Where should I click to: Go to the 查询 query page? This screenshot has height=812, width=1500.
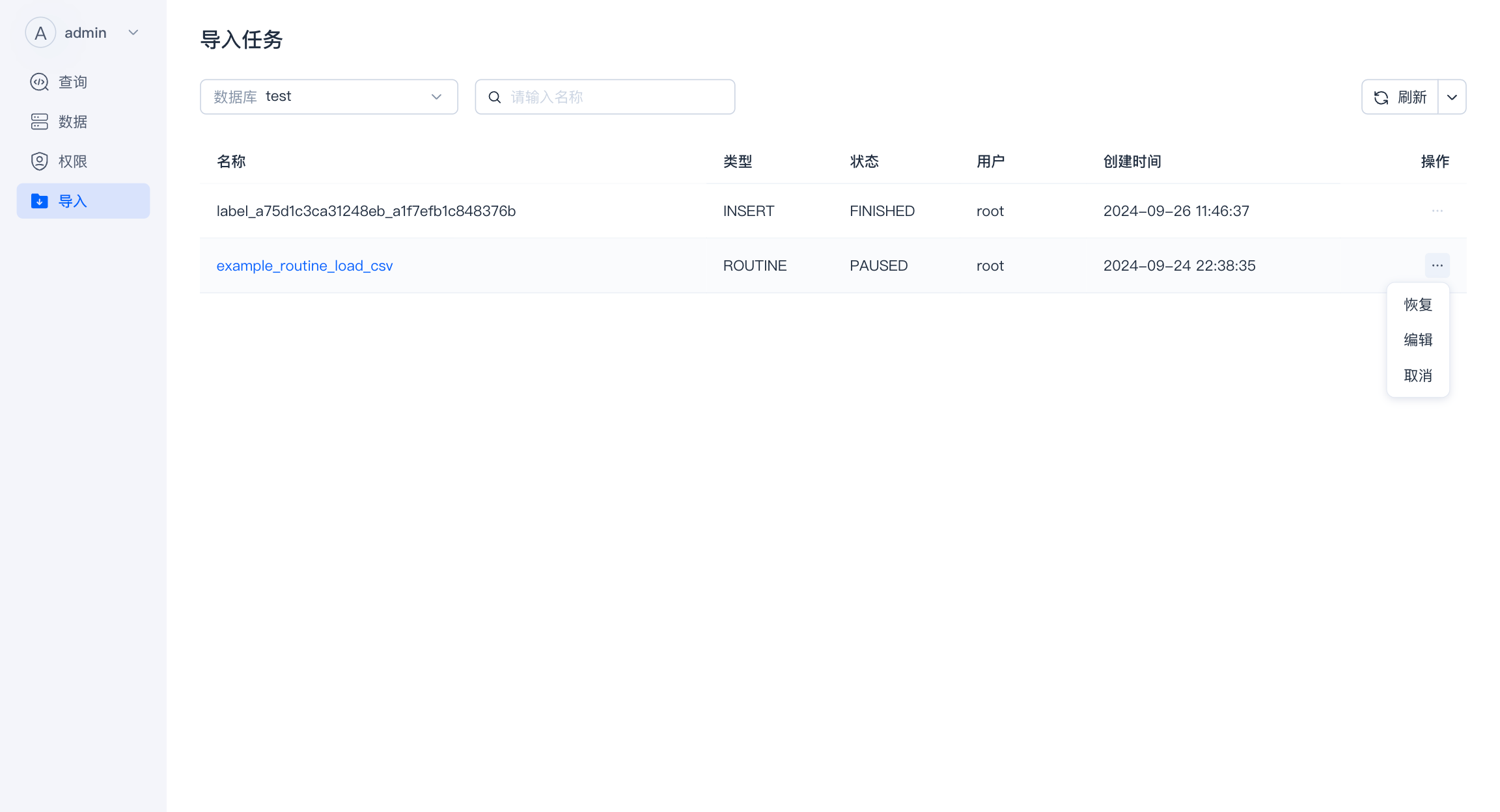pyautogui.click(x=73, y=82)
